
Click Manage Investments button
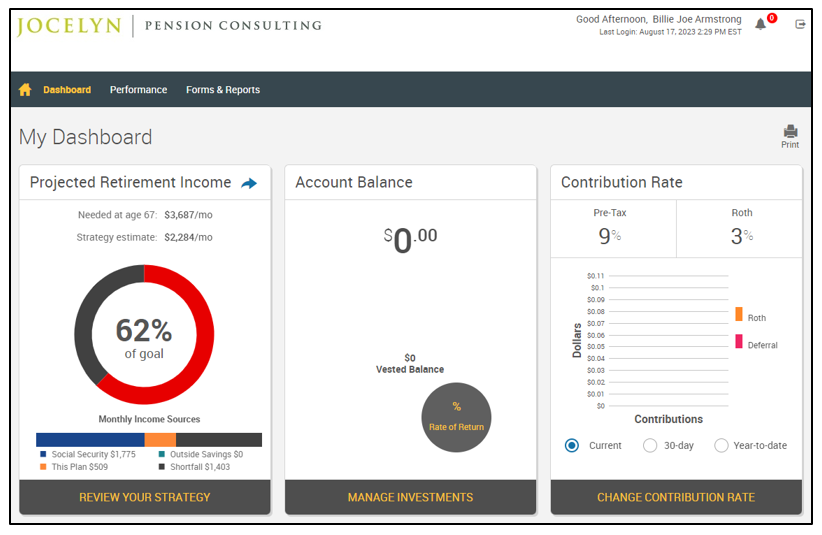point(410,497)
